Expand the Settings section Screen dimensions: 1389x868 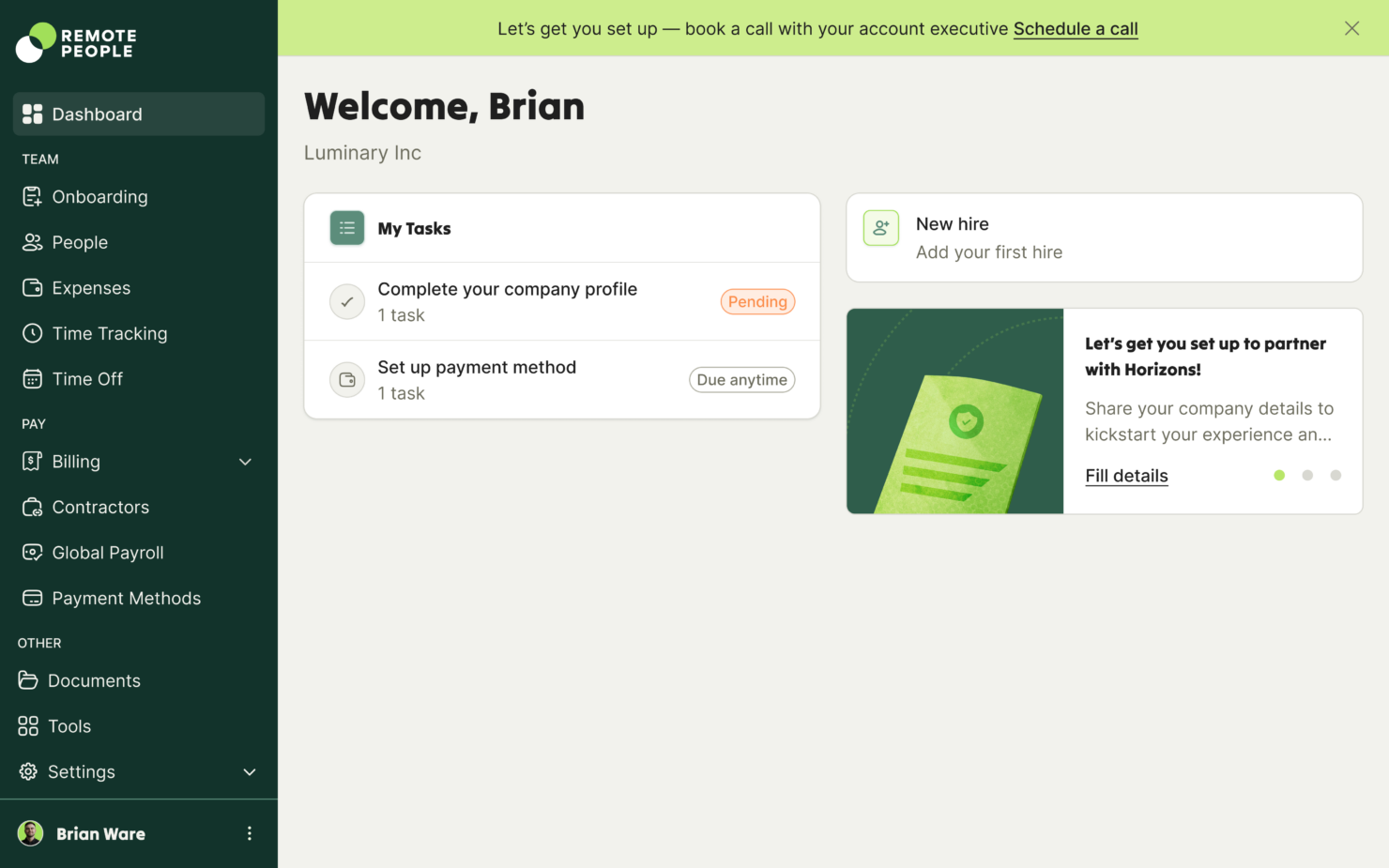(x=250, y=771)
